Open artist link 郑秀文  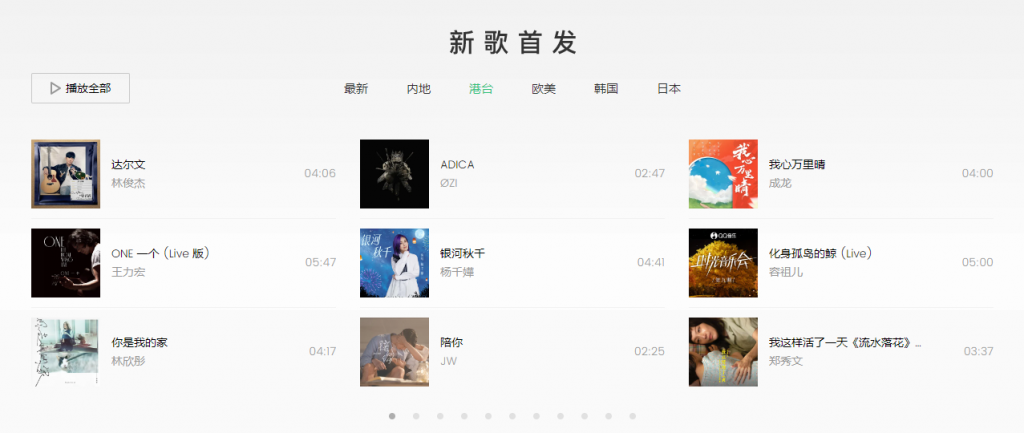(786, 361)
